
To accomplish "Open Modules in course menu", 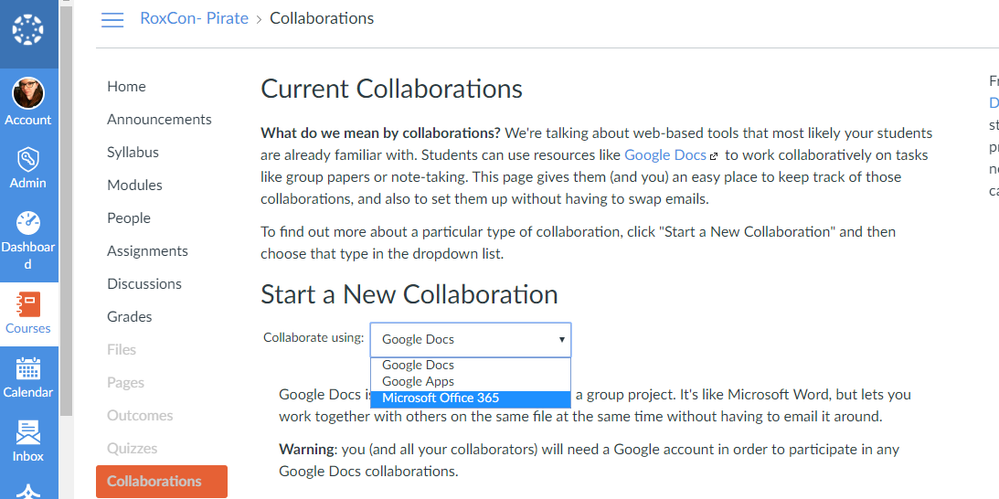I will [134, 185].
